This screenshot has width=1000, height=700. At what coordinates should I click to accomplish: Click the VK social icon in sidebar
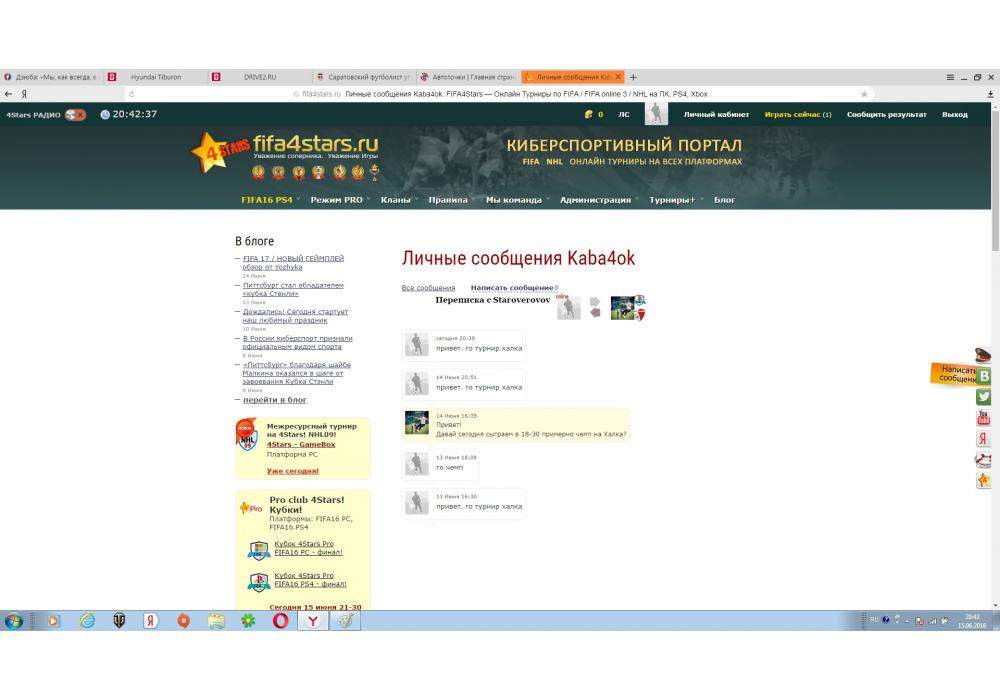point(984,376)
